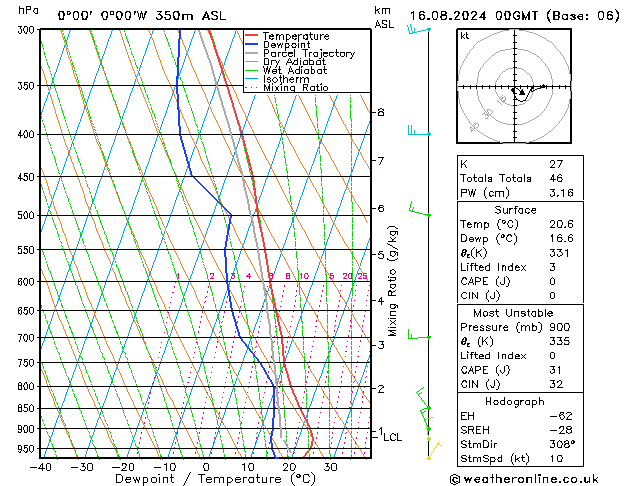Click the surface Temp value '20.6'
The height and width of the screenshot is (486, 629).
[562, 224]
